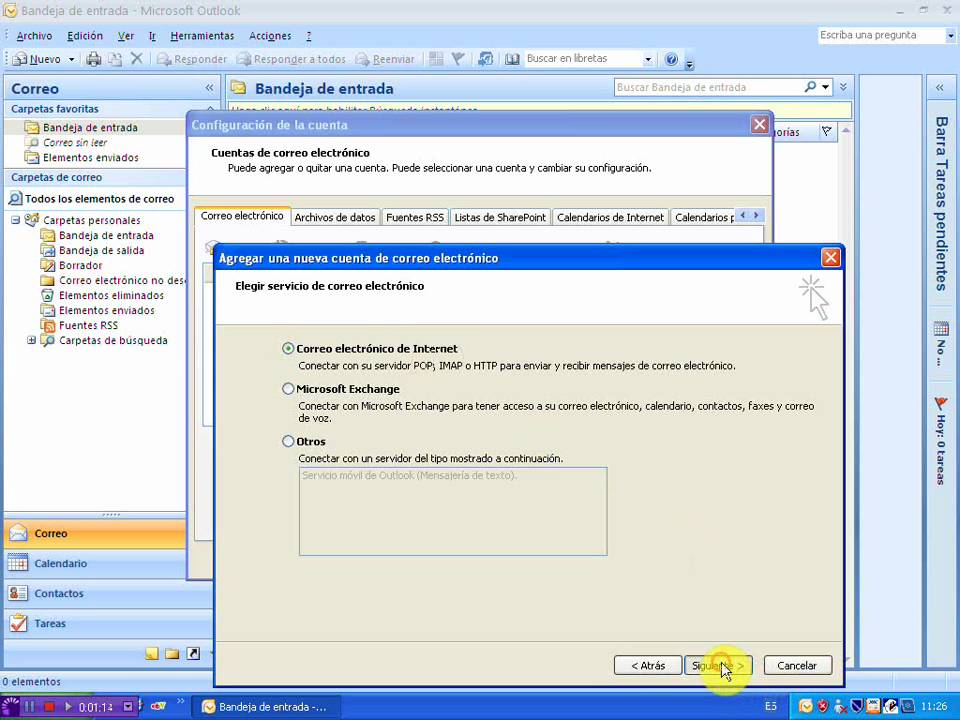The width and height of the screenshot is (960, 720).
Task: Open Elementos eliminados folder
Action: coord(111,295)
